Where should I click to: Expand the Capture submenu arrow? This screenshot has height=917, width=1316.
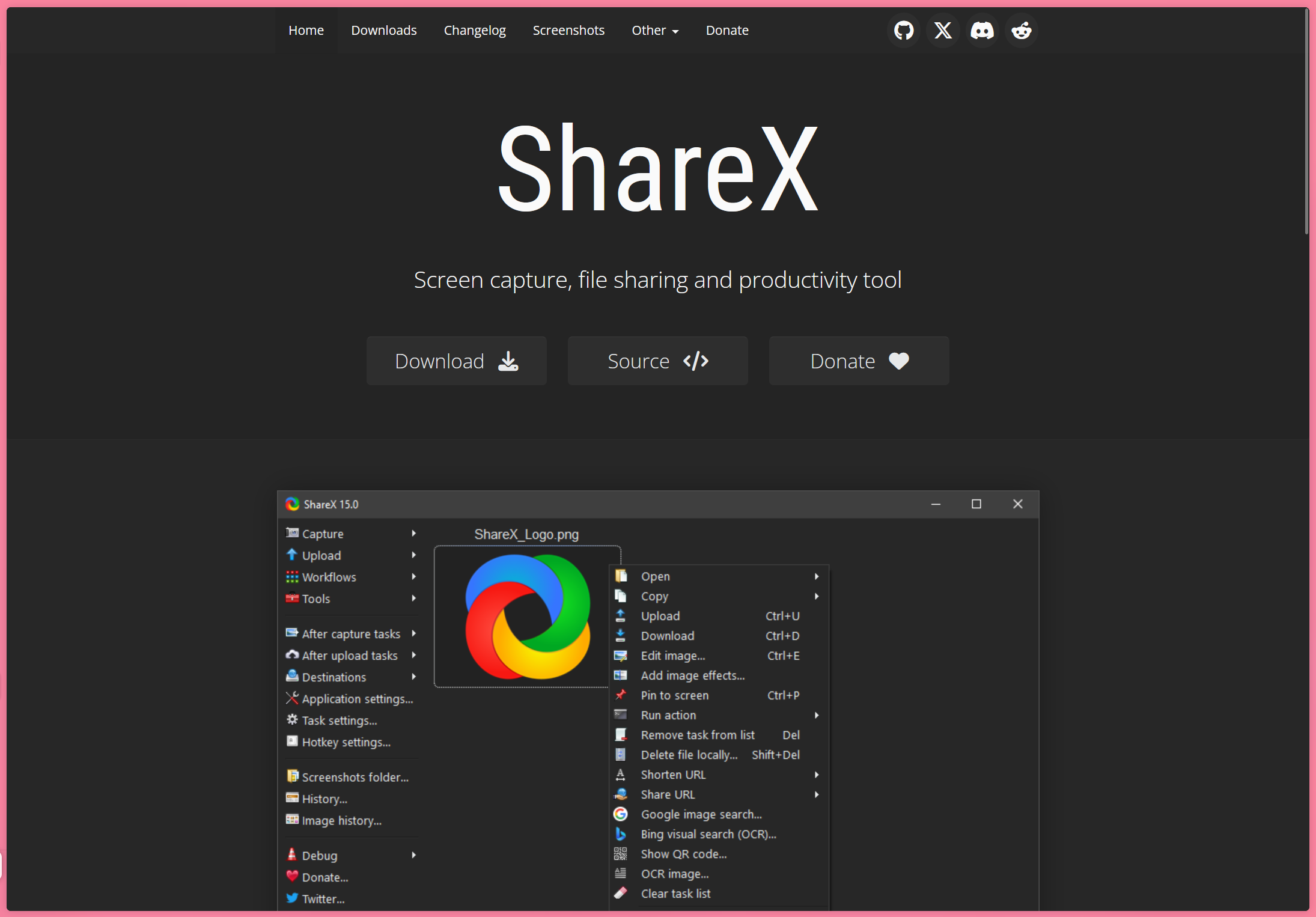click(x=414, y=534)
